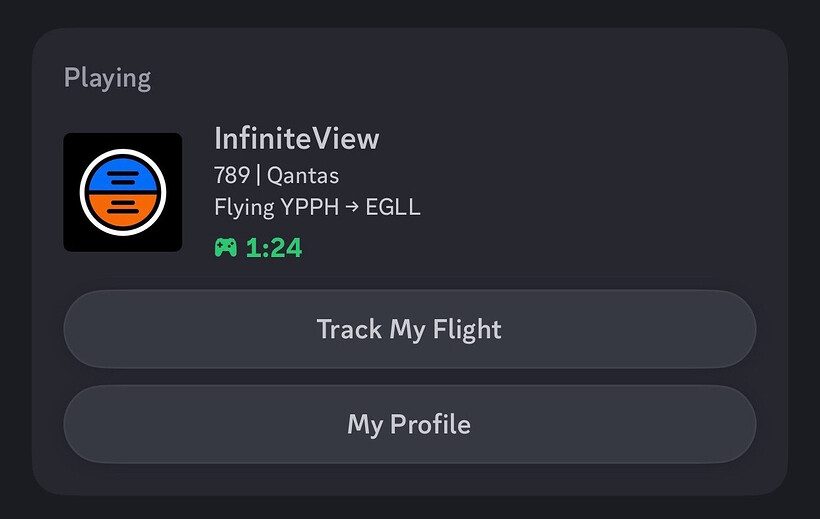Select the InfiniteView activity title
This screenshot has width=820, height=519.
296,138
